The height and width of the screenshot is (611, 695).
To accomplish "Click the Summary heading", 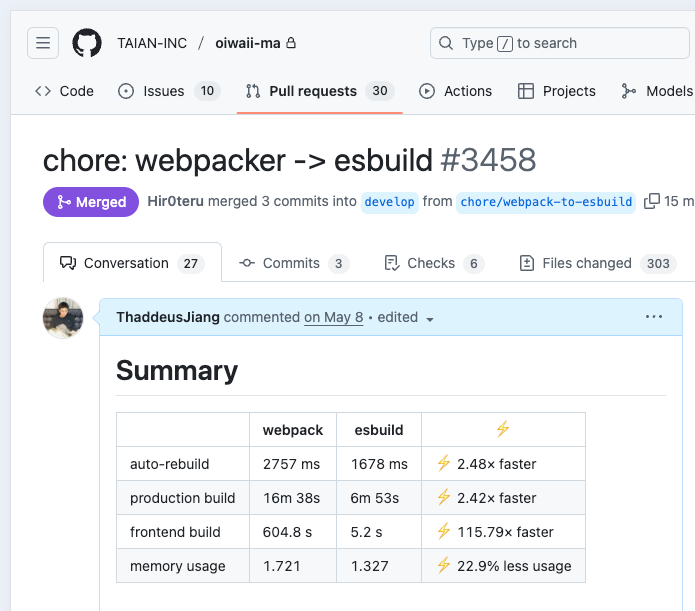I will coord(177,370).
